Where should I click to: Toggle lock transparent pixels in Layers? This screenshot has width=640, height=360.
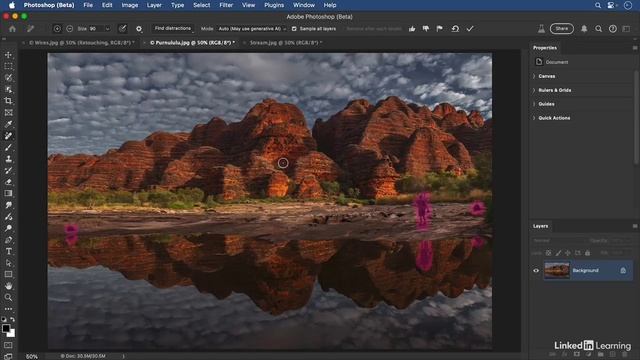(x=548, y=253)
